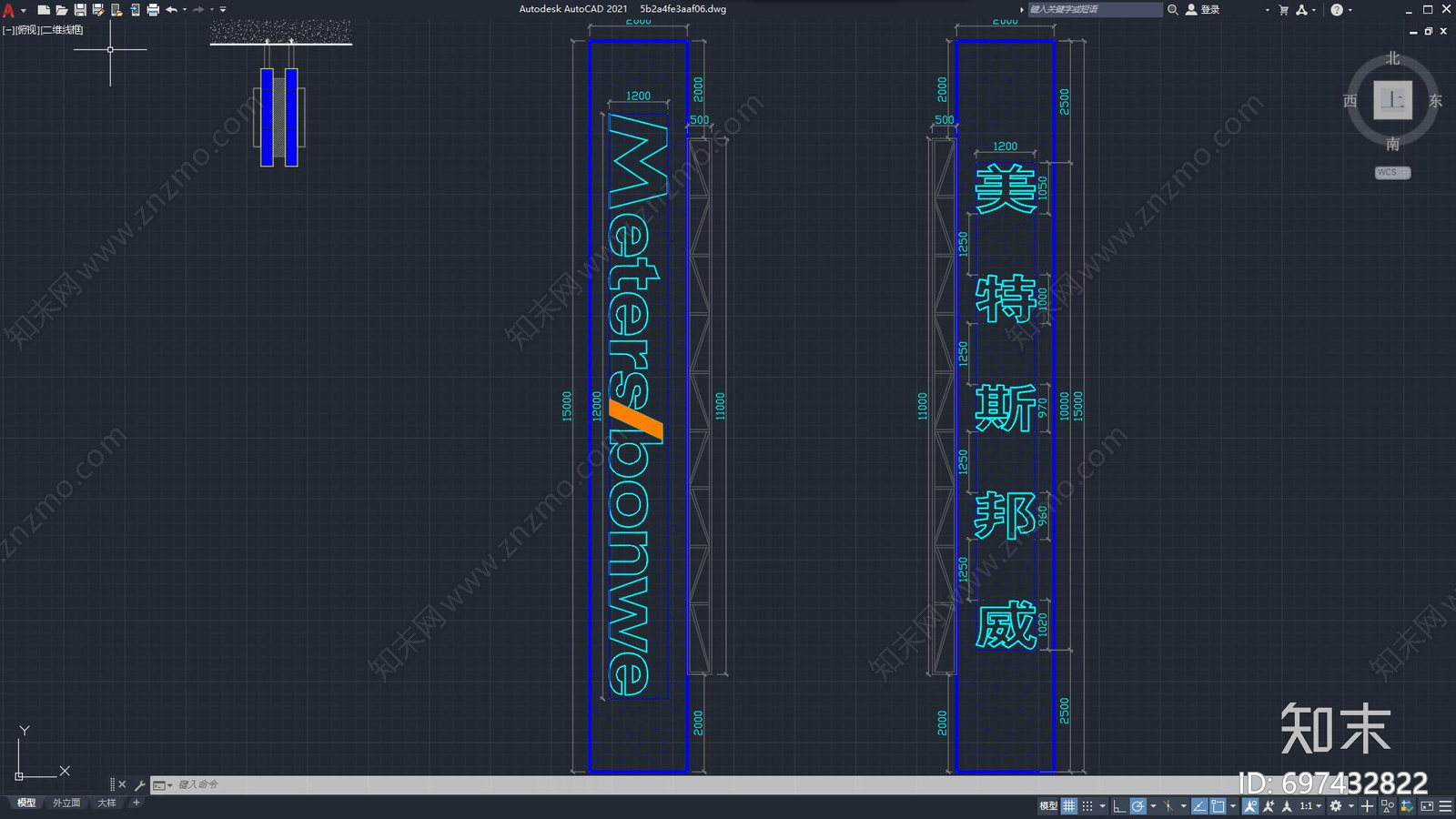This screenshot has width=1456, height=819.
Task: Open Customize Quick Access Toolbar dropdown
Action: [223, 10]
